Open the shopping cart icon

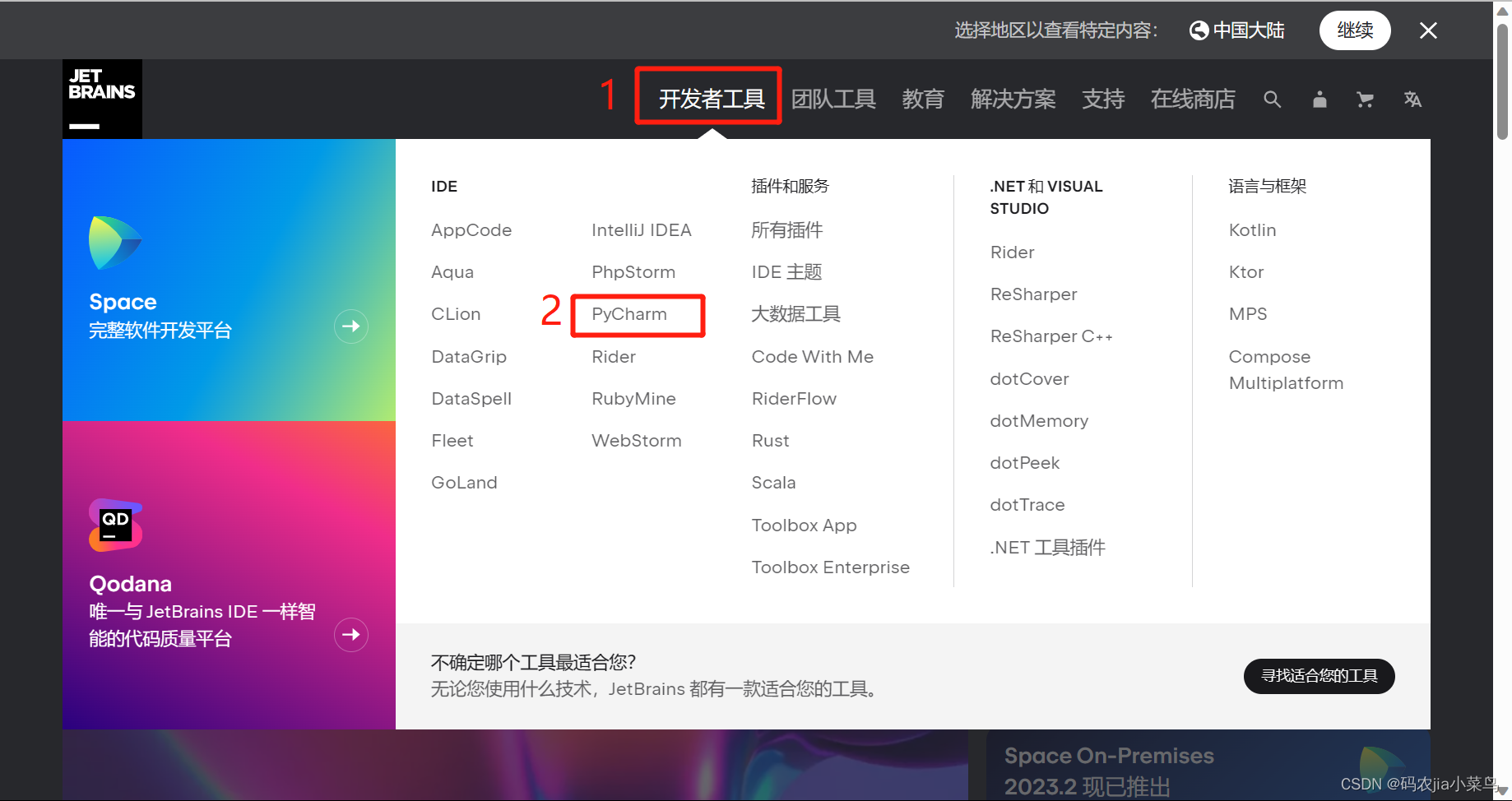tap(1365, 100)
